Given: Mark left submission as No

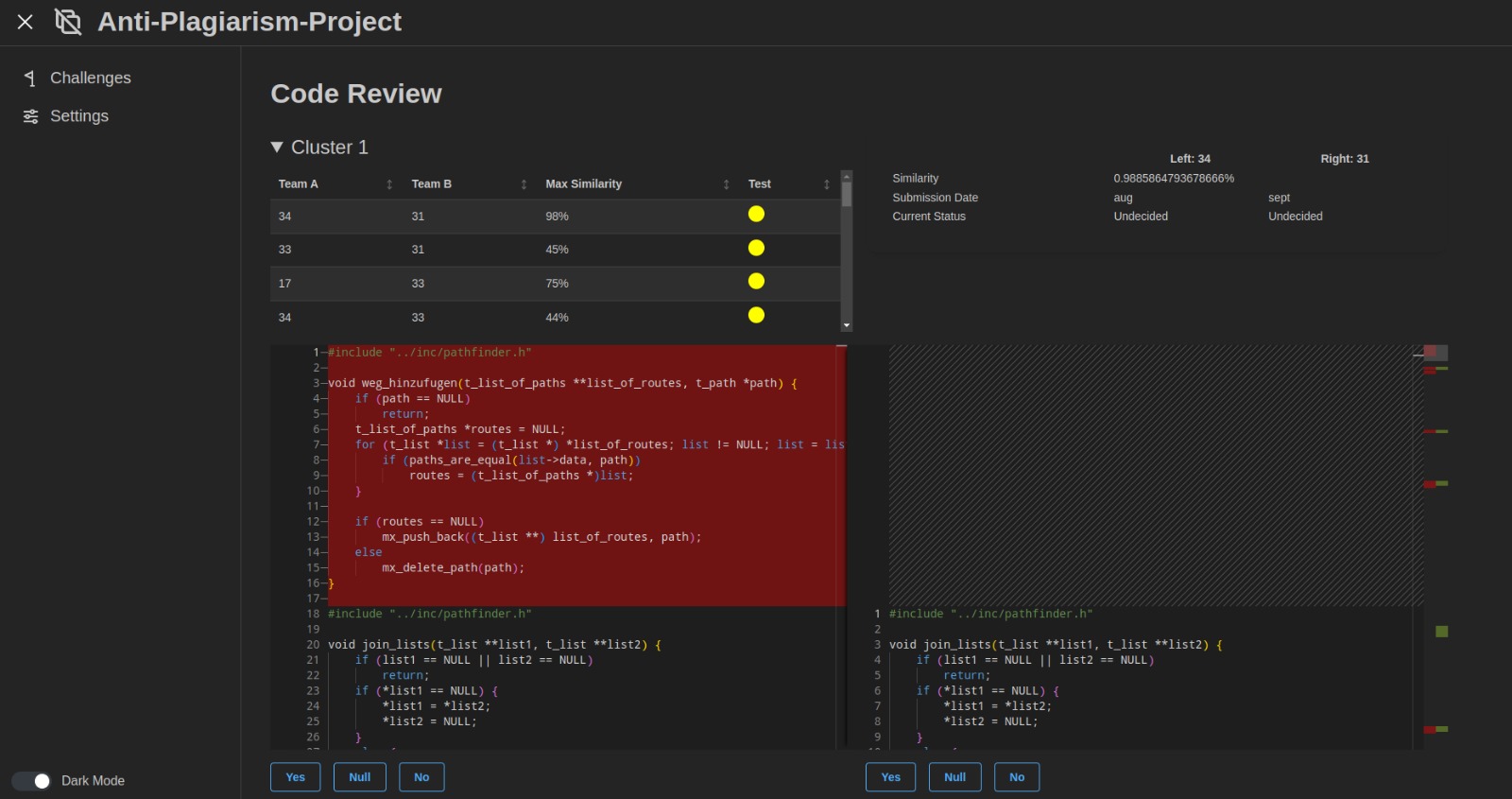Looking at the screenshot, I should pyautogui.click(x=421, y=777).
